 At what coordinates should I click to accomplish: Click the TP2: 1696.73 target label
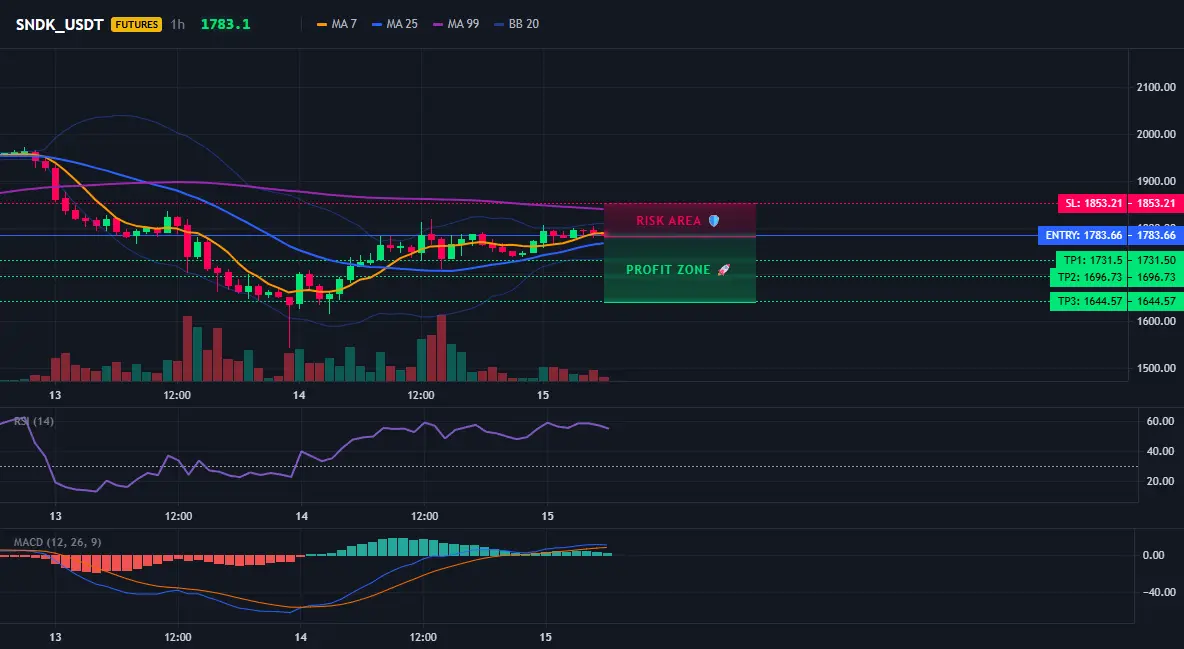(1089, 277)
